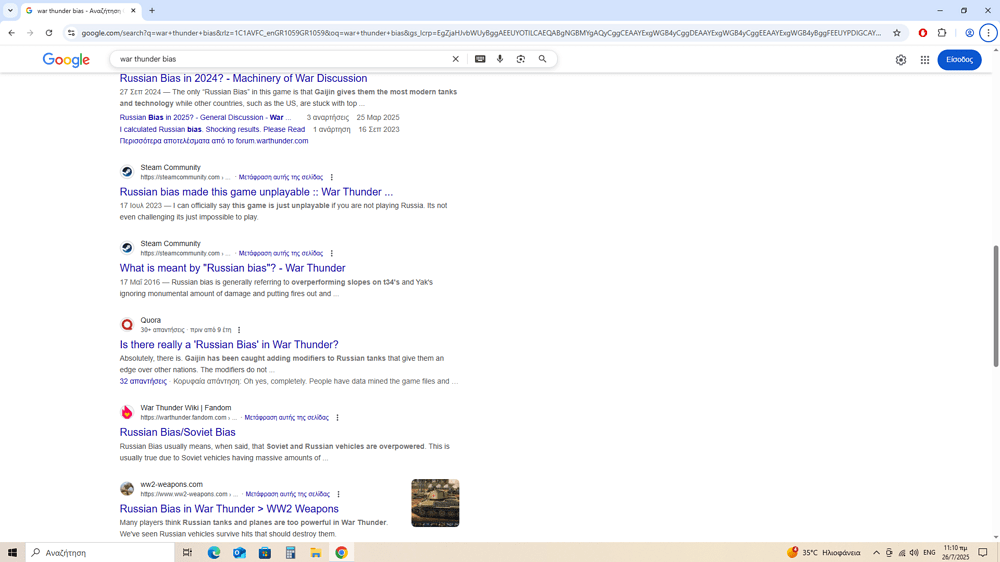Open 'I calculated Russian bias. Shocking results' link
The height and width of the screenshot is (562, 1000).
(212, 129)
